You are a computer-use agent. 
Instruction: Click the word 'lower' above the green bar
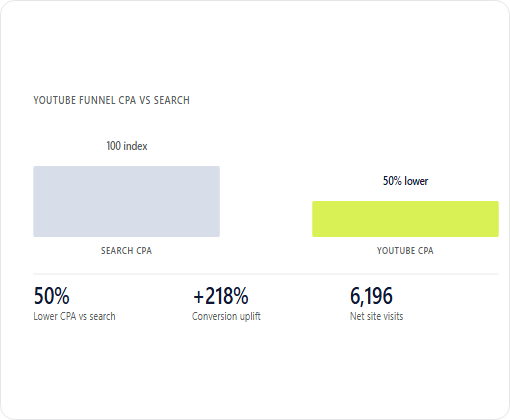(x=416, y=181)
